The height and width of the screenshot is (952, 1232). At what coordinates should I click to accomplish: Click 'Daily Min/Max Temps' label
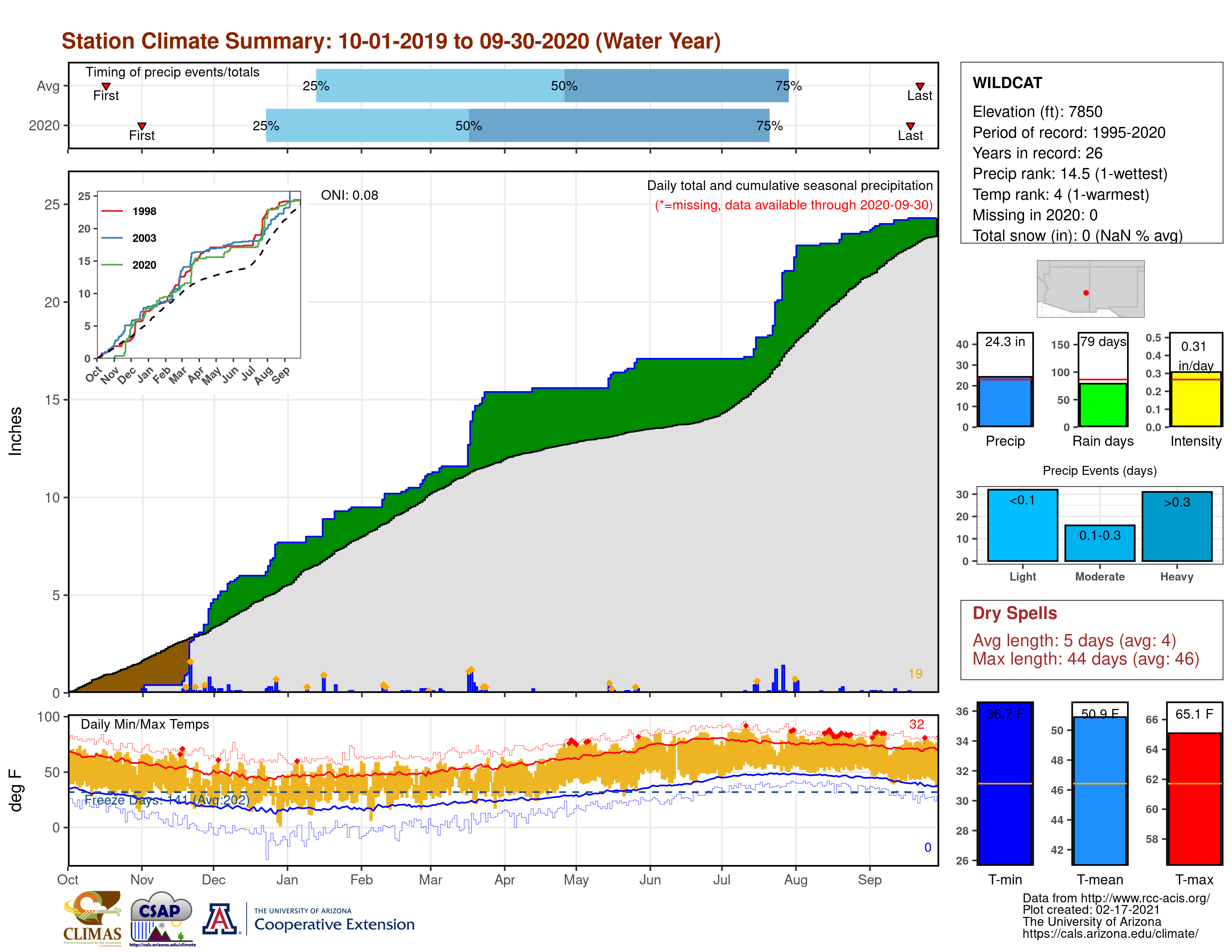point(145,724)
